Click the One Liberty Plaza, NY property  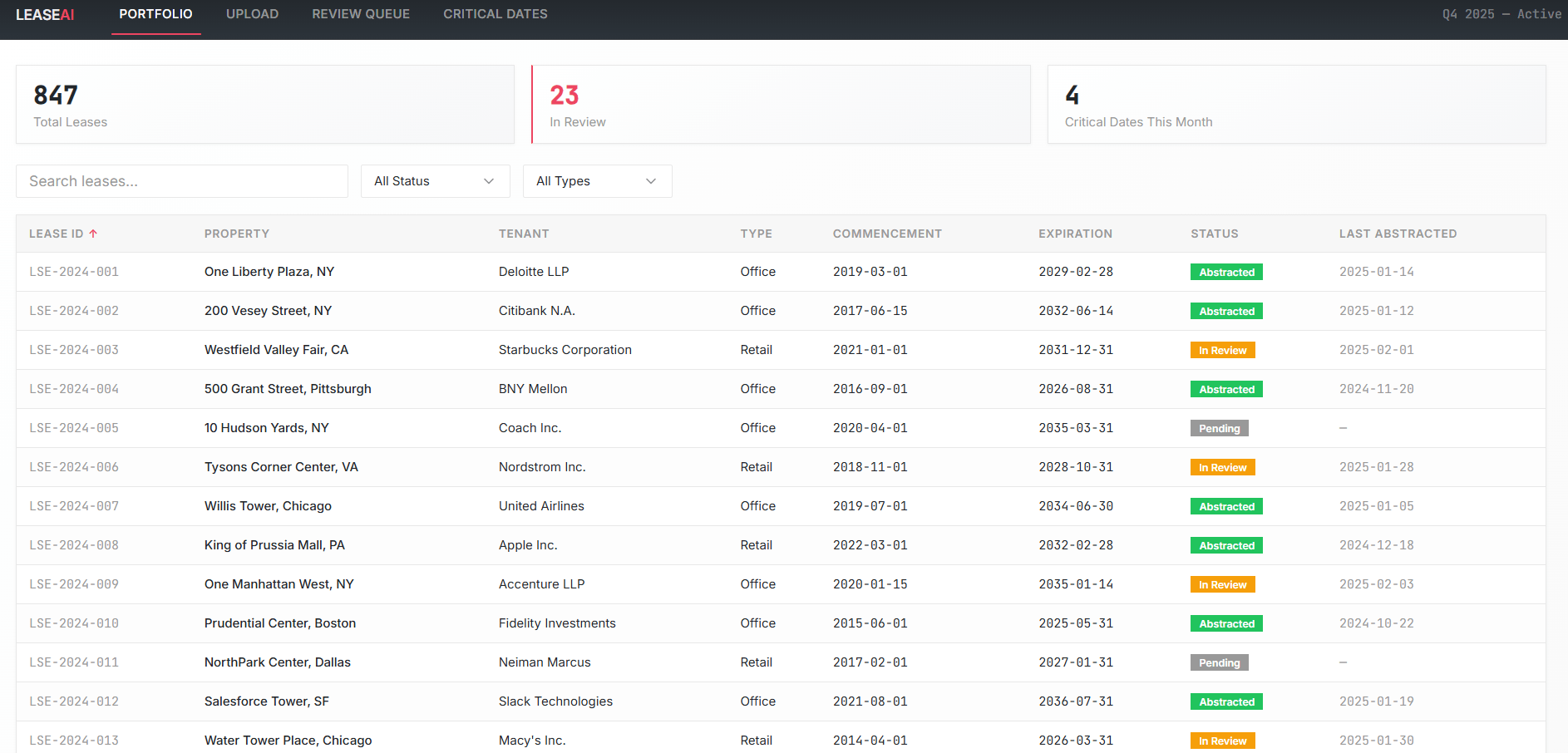tap(269, 272)
